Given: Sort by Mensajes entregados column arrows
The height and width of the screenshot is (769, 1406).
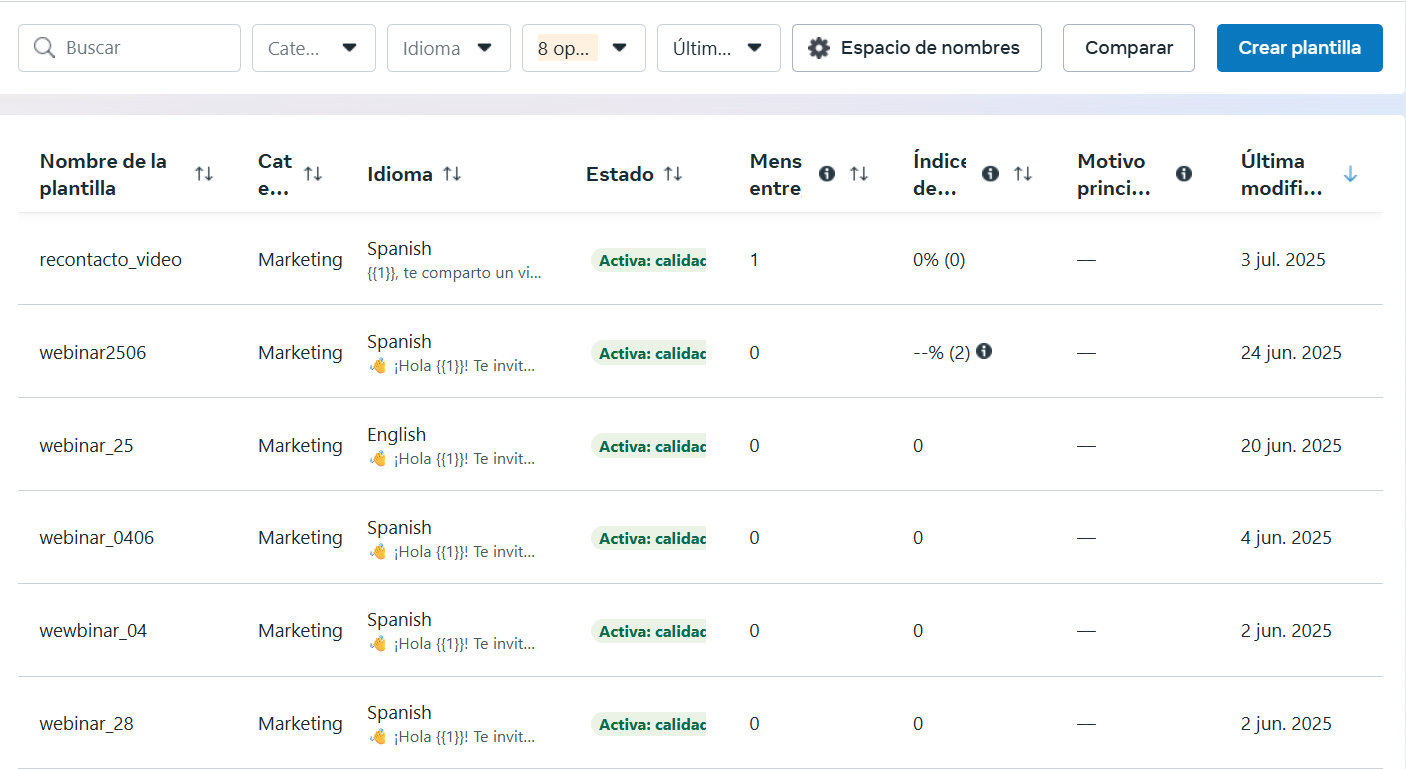Looking at the screenshot, I should pyautogui.click(x=859, y=174).
